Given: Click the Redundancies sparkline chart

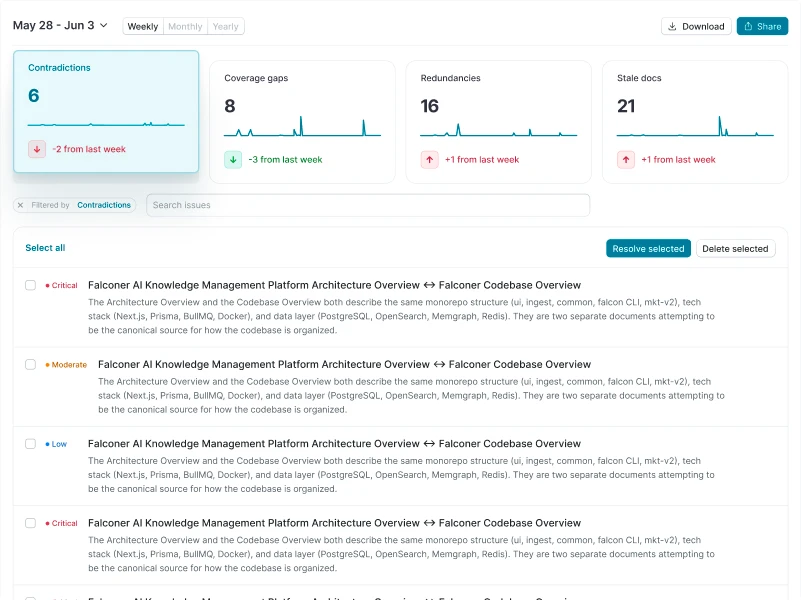Looking at the screenshot, I should 498,130.
